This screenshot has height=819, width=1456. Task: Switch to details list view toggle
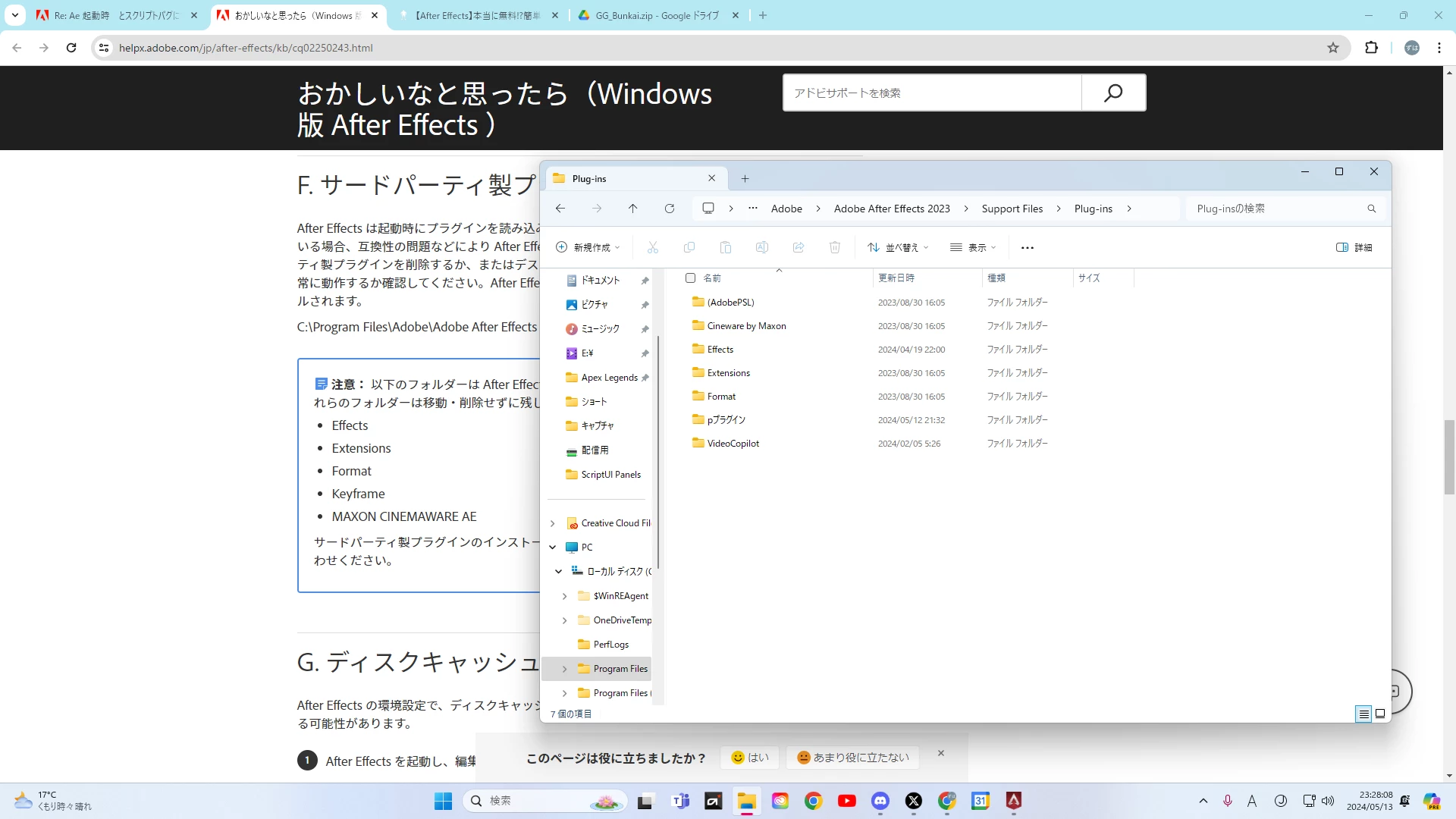tap(1363, 714)
